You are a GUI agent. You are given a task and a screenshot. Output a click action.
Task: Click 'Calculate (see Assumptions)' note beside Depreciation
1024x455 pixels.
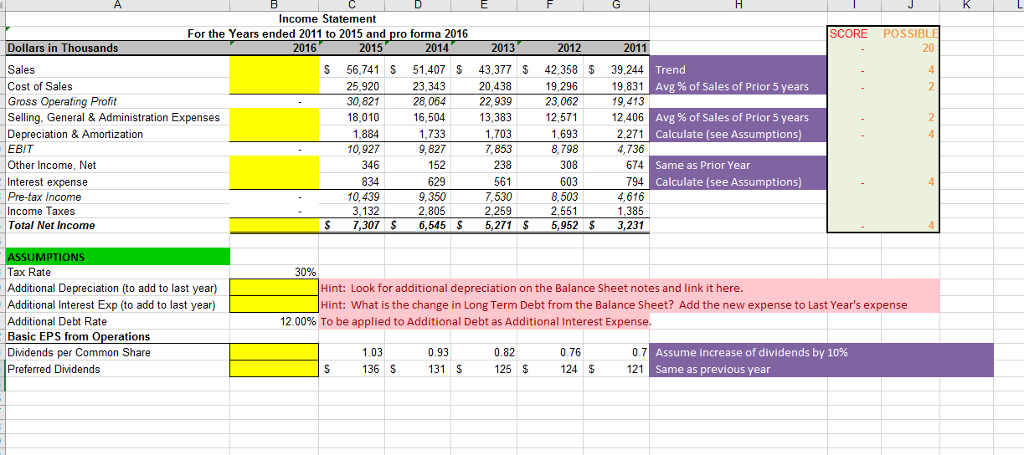click(738, 134)
